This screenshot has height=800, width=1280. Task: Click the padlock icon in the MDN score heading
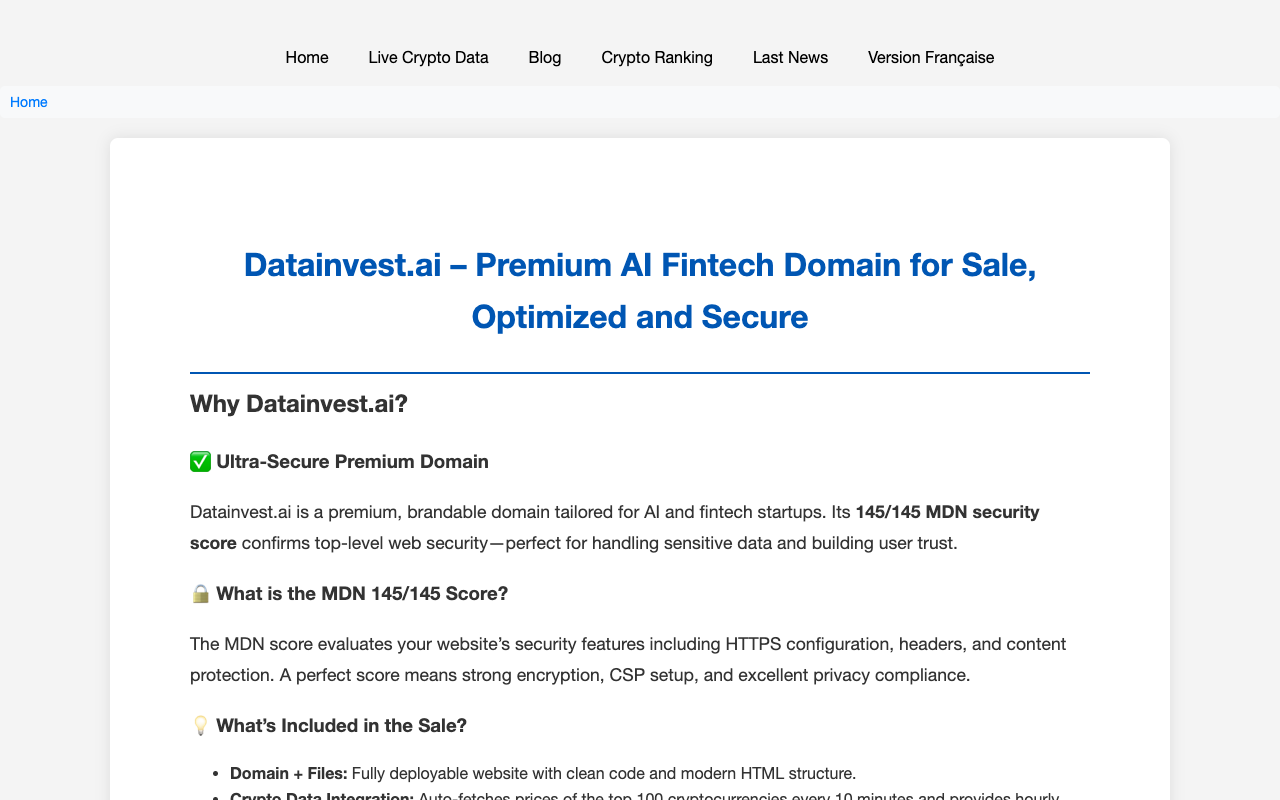pyautogui.click(x=200, y=593)
